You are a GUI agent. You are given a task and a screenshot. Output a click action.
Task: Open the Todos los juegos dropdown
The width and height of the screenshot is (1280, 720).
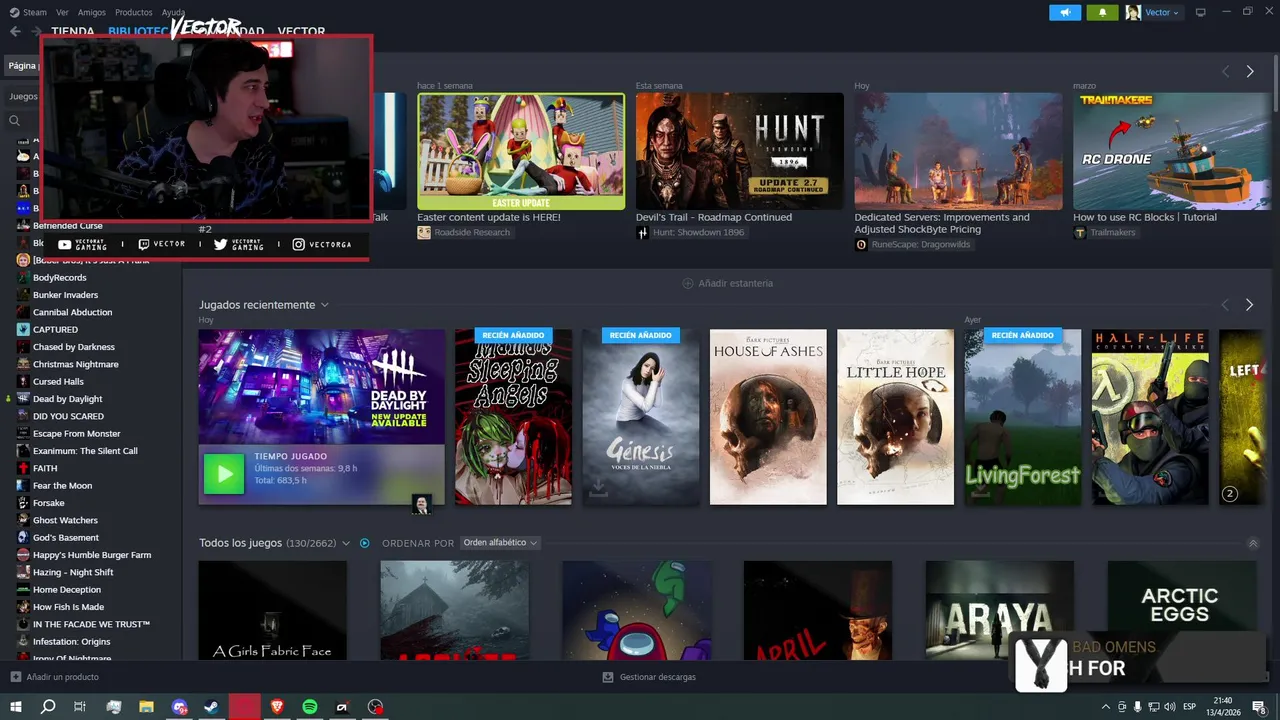pyautogui.click(x=346, y=543)
